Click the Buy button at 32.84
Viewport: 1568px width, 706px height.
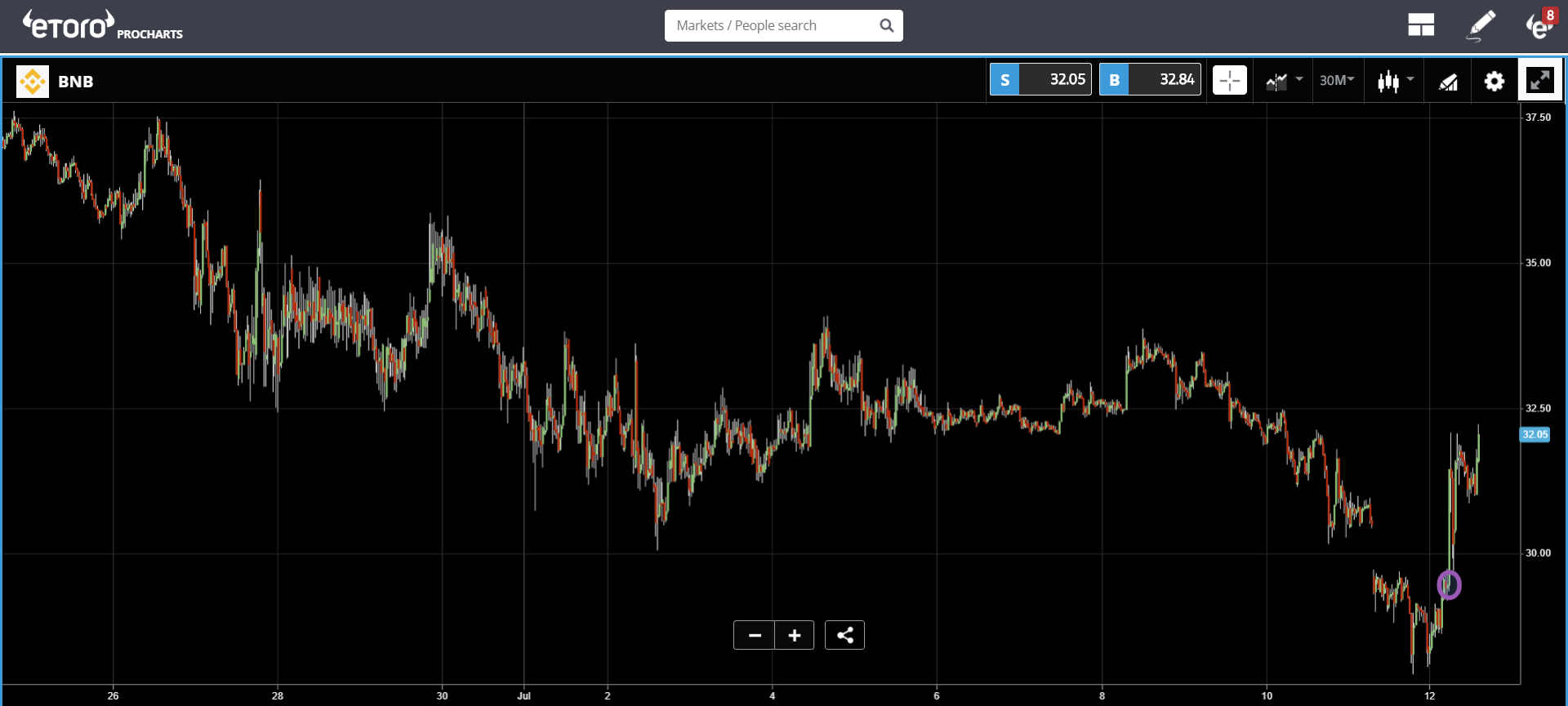click(1150, 79)
